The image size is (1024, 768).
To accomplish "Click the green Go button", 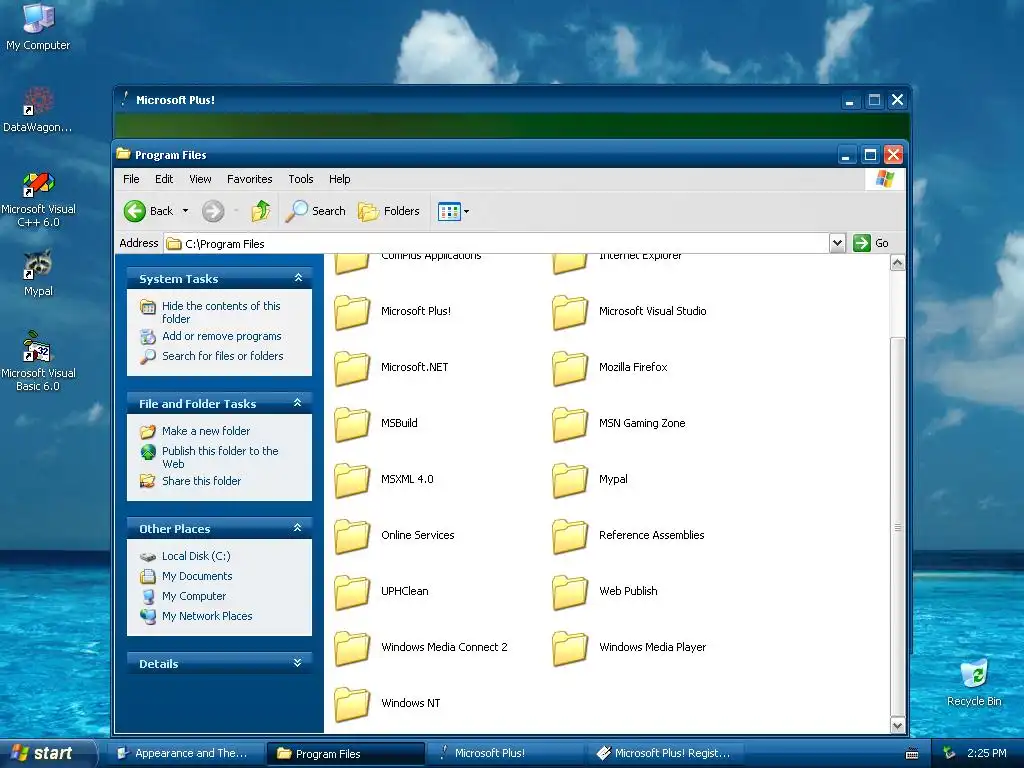I will [x=871, y=243].
